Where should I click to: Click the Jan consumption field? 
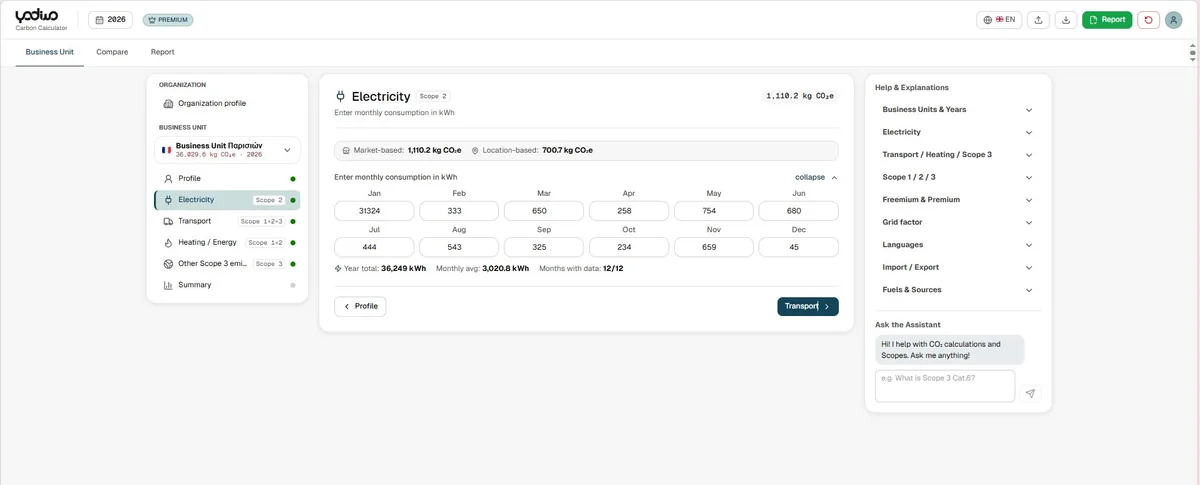tap(374, 211)
